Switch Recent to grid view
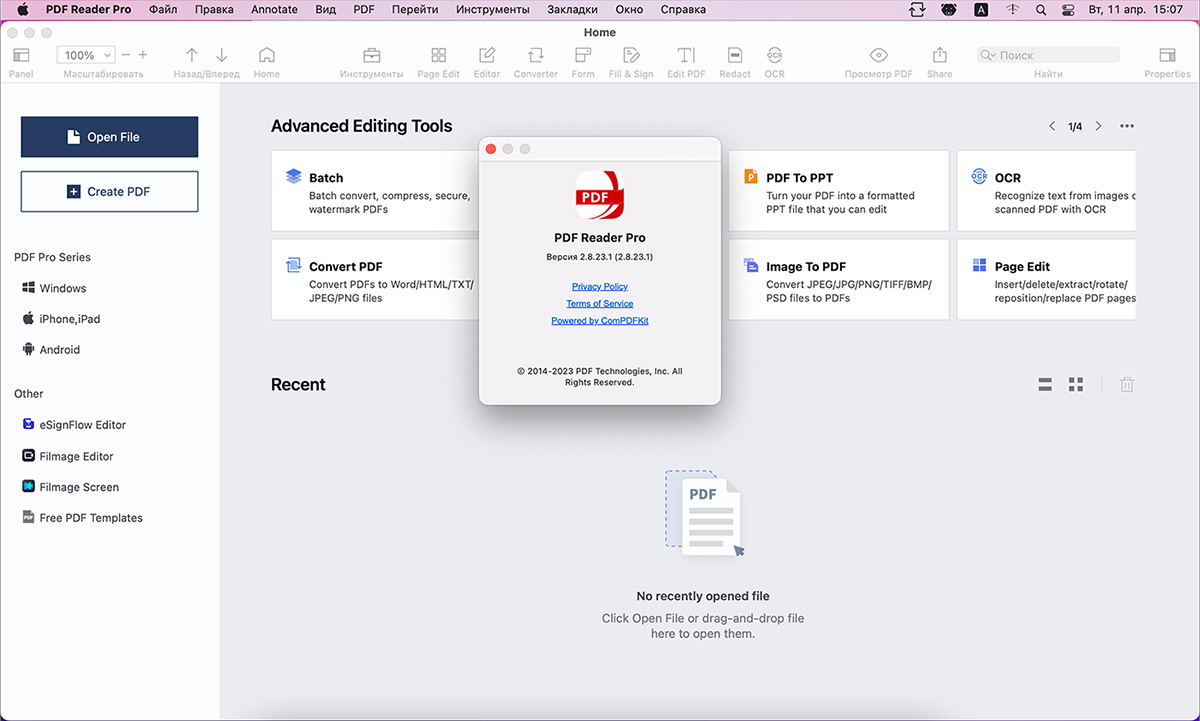 tap(1076, 384)
